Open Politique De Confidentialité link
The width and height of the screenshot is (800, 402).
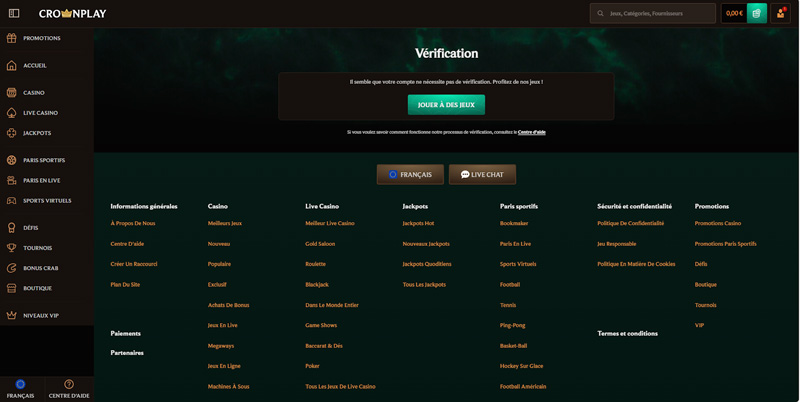[631, 223]
